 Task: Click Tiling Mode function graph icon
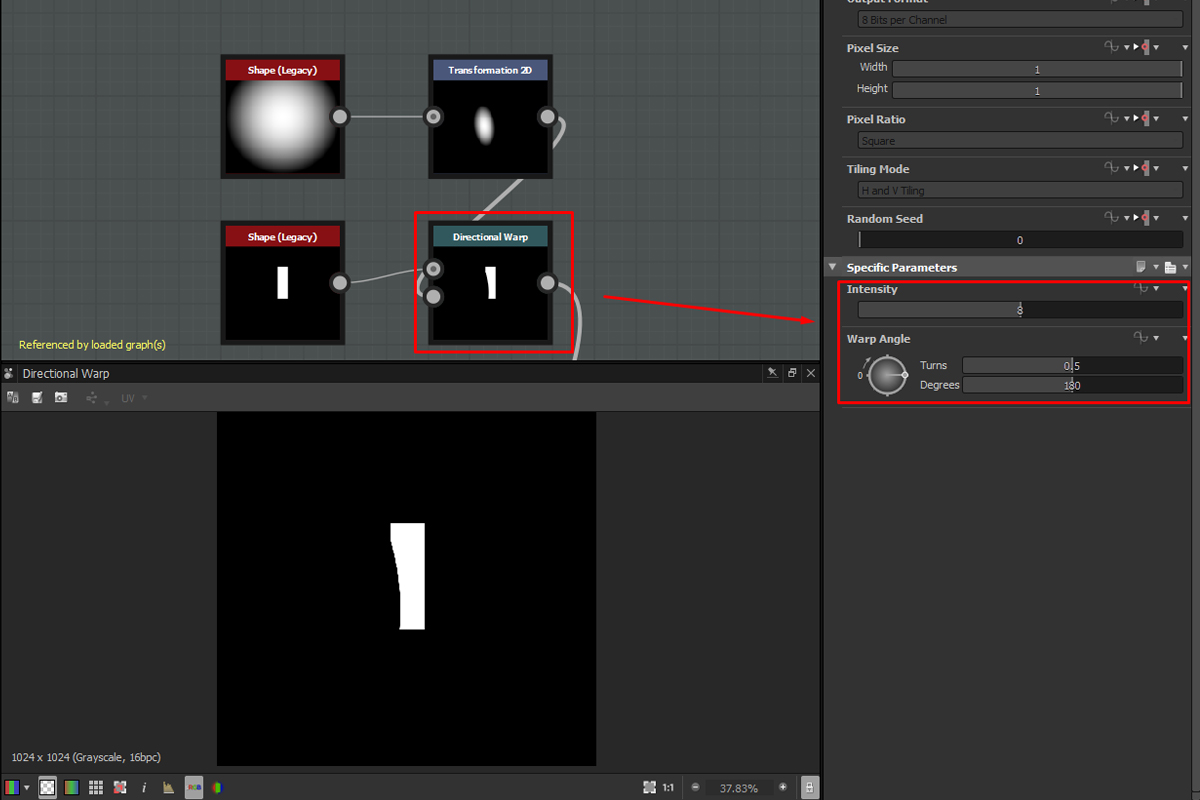1111,168
